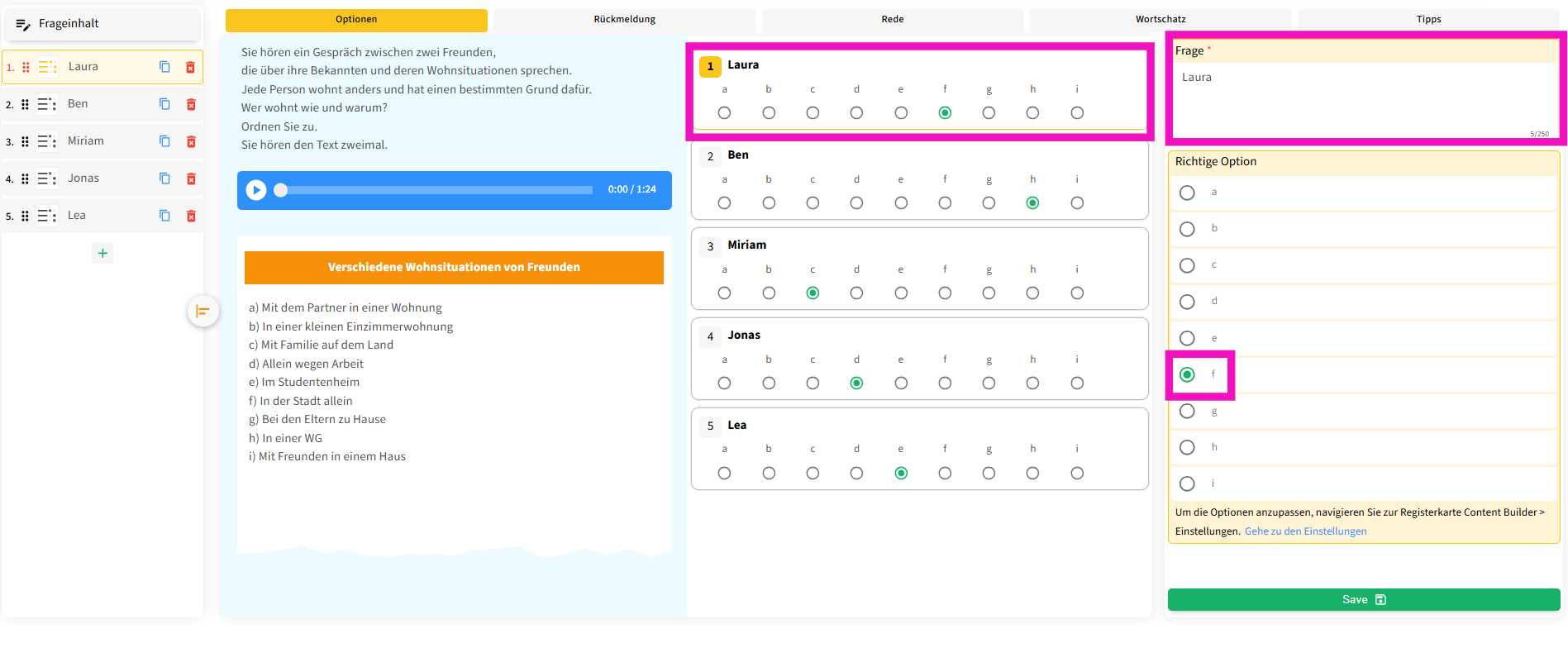Click the orange panel collapse icon
Viewport: 1568px width, 662px height.
pos(203,312)
